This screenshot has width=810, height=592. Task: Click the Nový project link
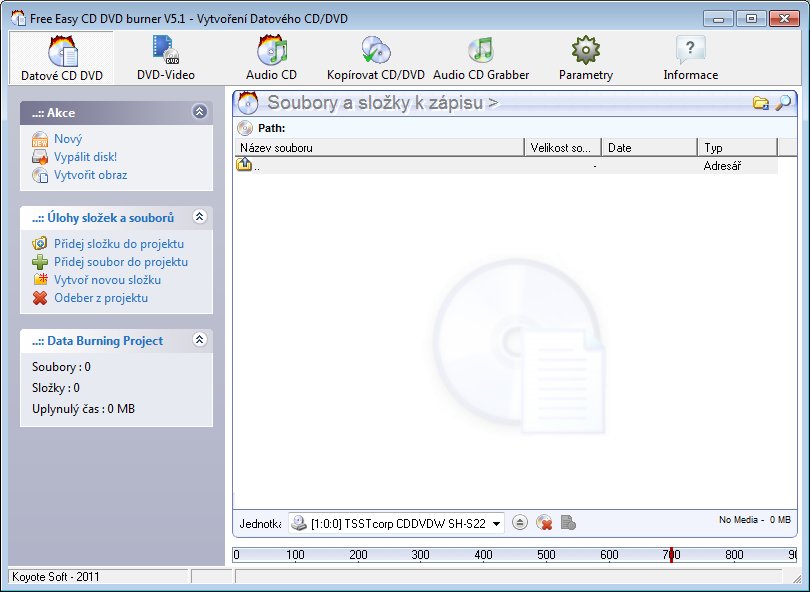point(68,139)
